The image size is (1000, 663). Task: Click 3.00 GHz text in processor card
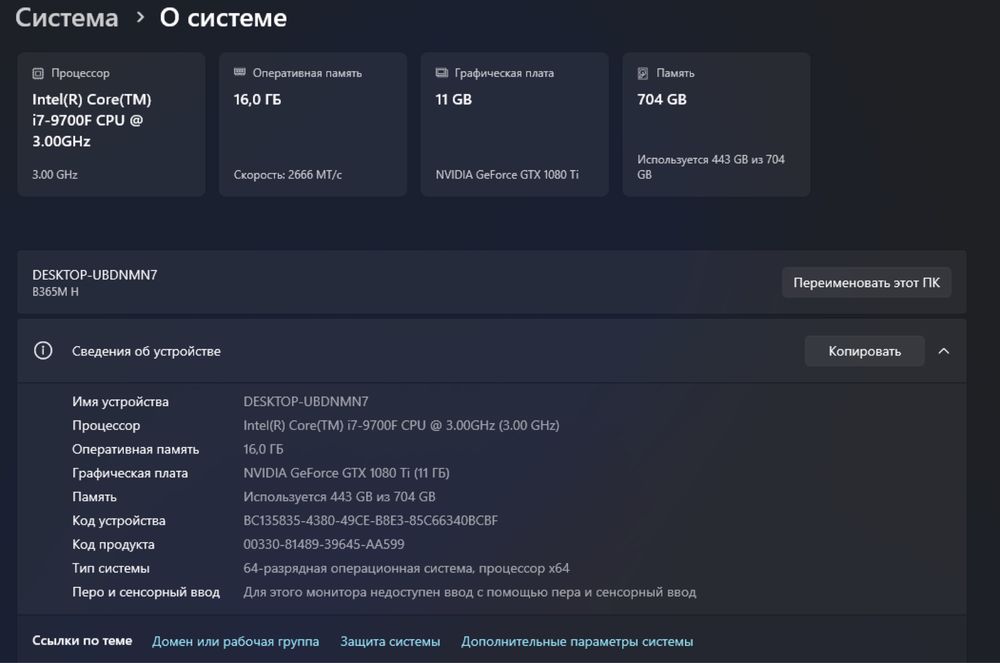(x=55, y=175)
